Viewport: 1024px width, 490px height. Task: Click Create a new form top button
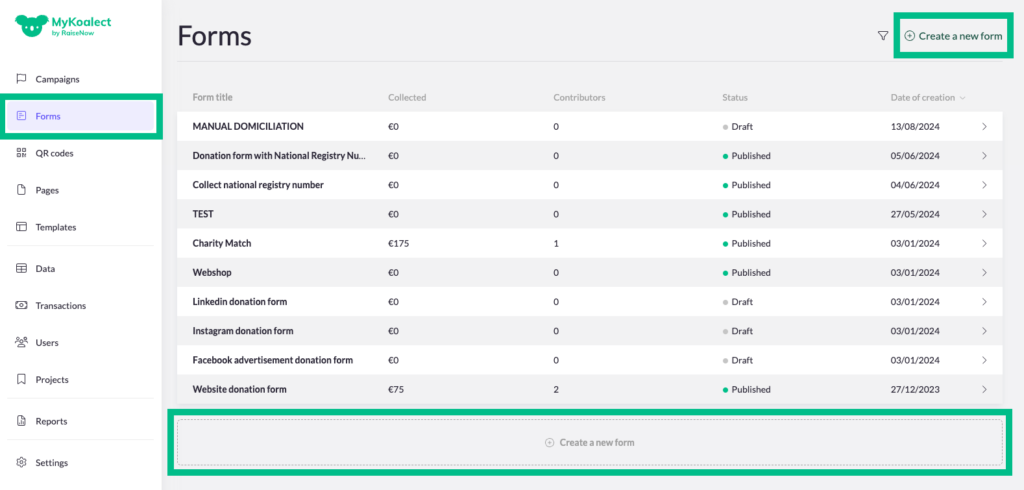coord(952,36)
